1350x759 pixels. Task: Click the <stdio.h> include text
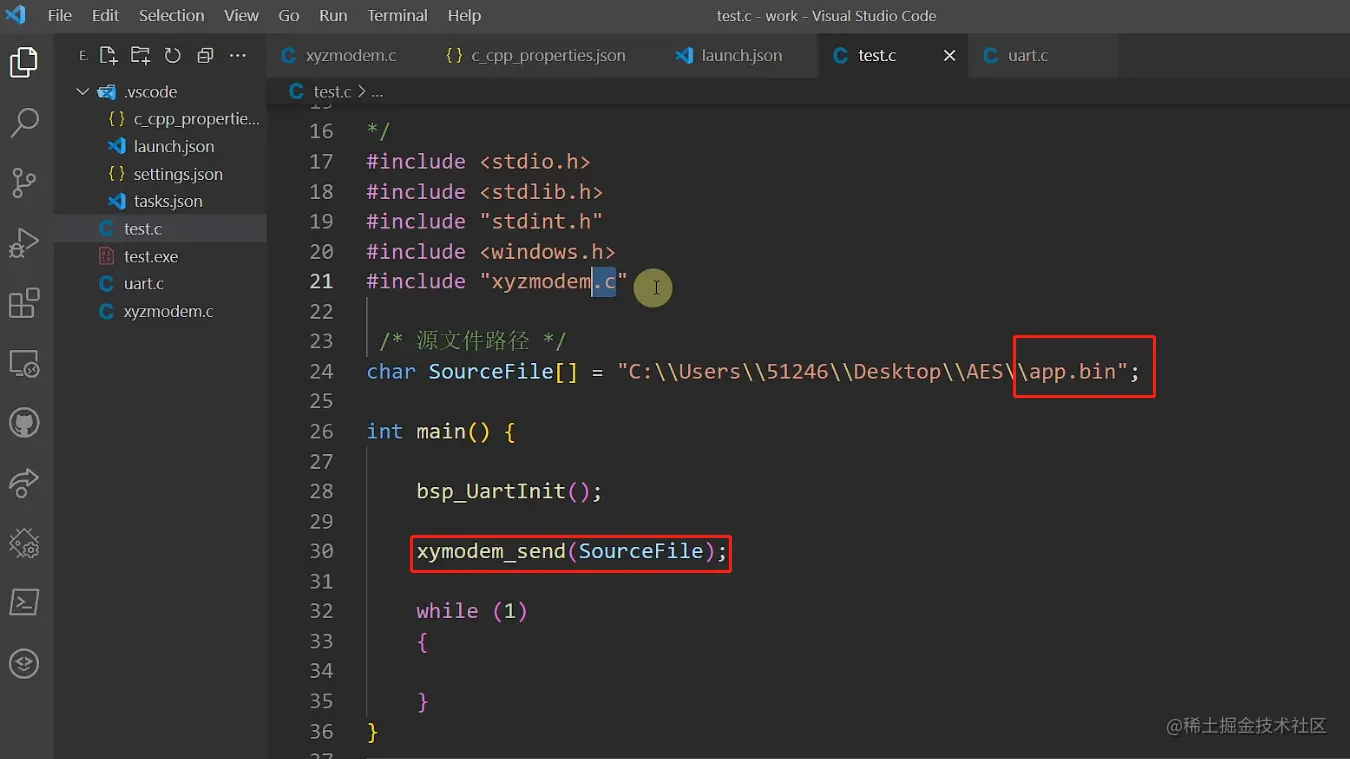point(535,161)
